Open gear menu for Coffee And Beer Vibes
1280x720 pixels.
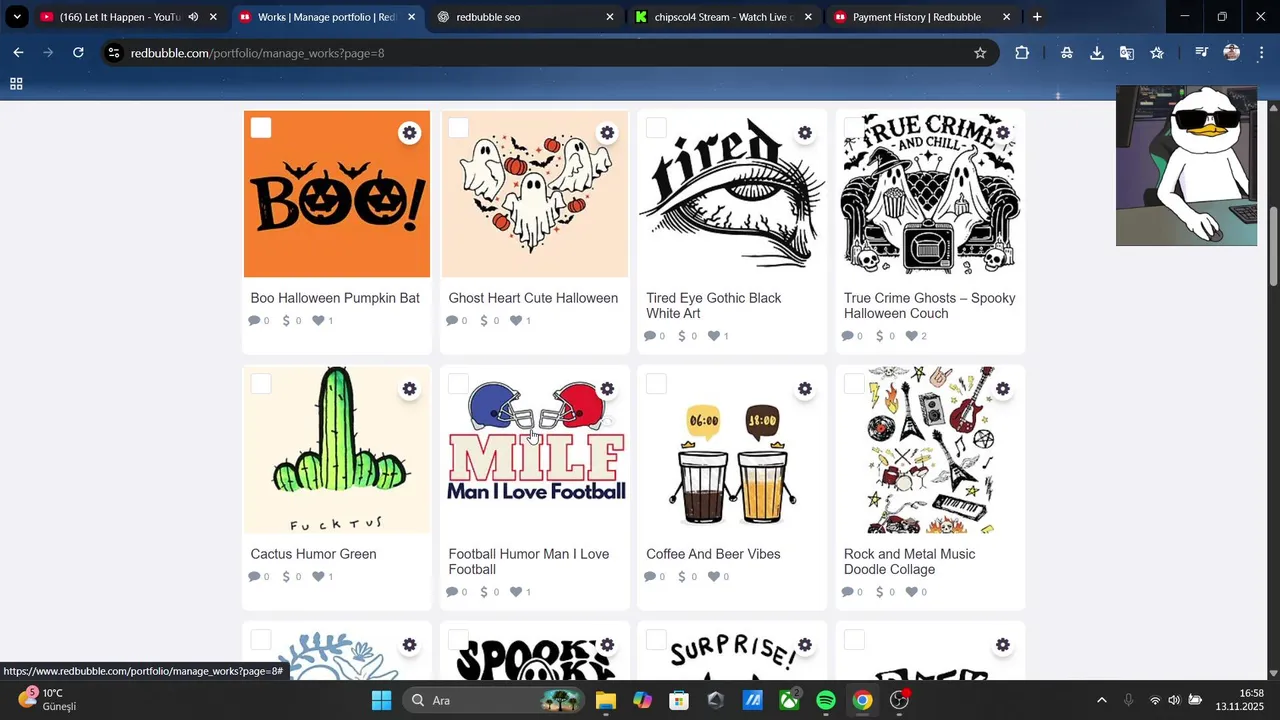(805, 389)
